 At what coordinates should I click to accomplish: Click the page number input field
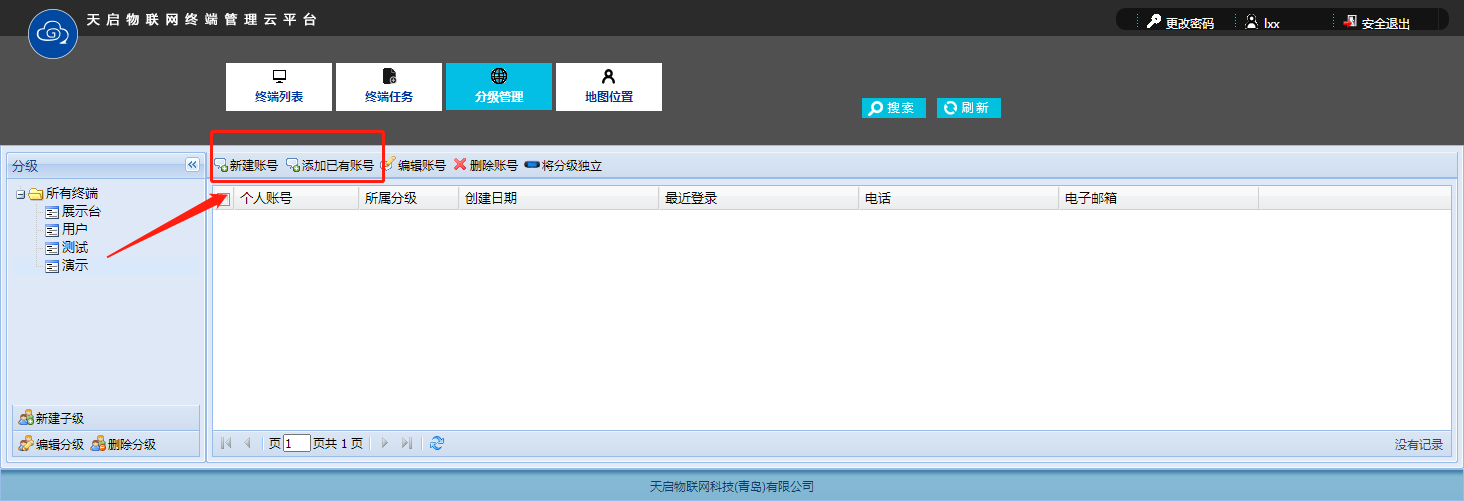coord(297,443)
